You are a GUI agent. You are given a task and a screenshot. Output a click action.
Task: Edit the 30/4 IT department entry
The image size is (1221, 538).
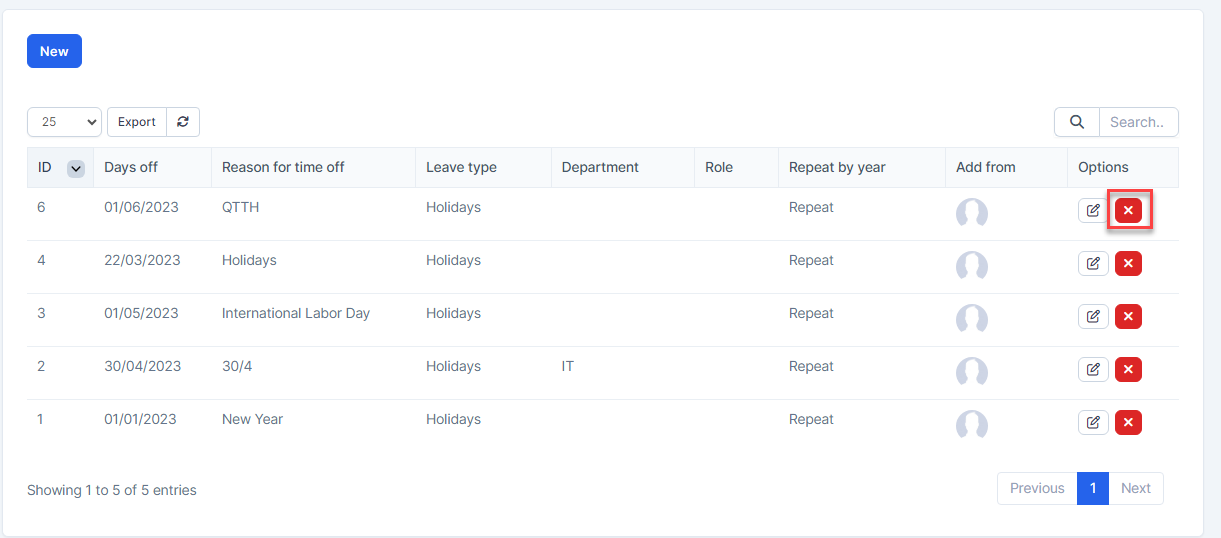1093,370
